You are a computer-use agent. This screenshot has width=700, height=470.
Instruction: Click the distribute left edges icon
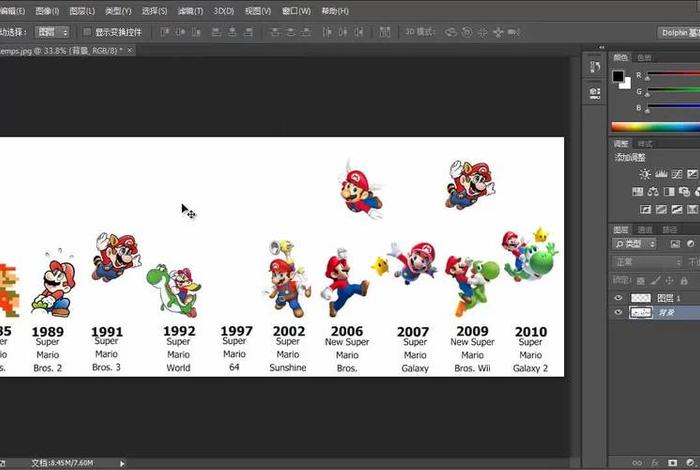click(x=327, y=32)
